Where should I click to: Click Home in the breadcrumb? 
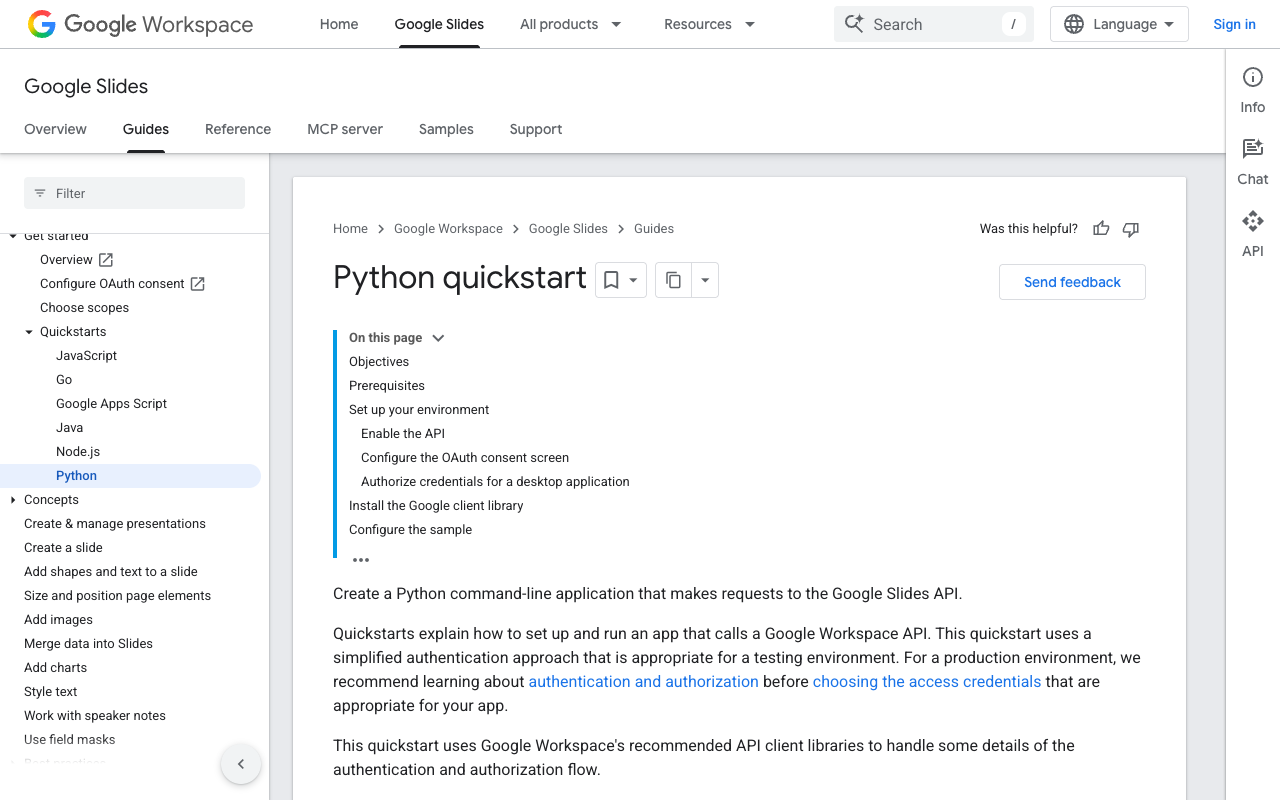pos(350,229)
